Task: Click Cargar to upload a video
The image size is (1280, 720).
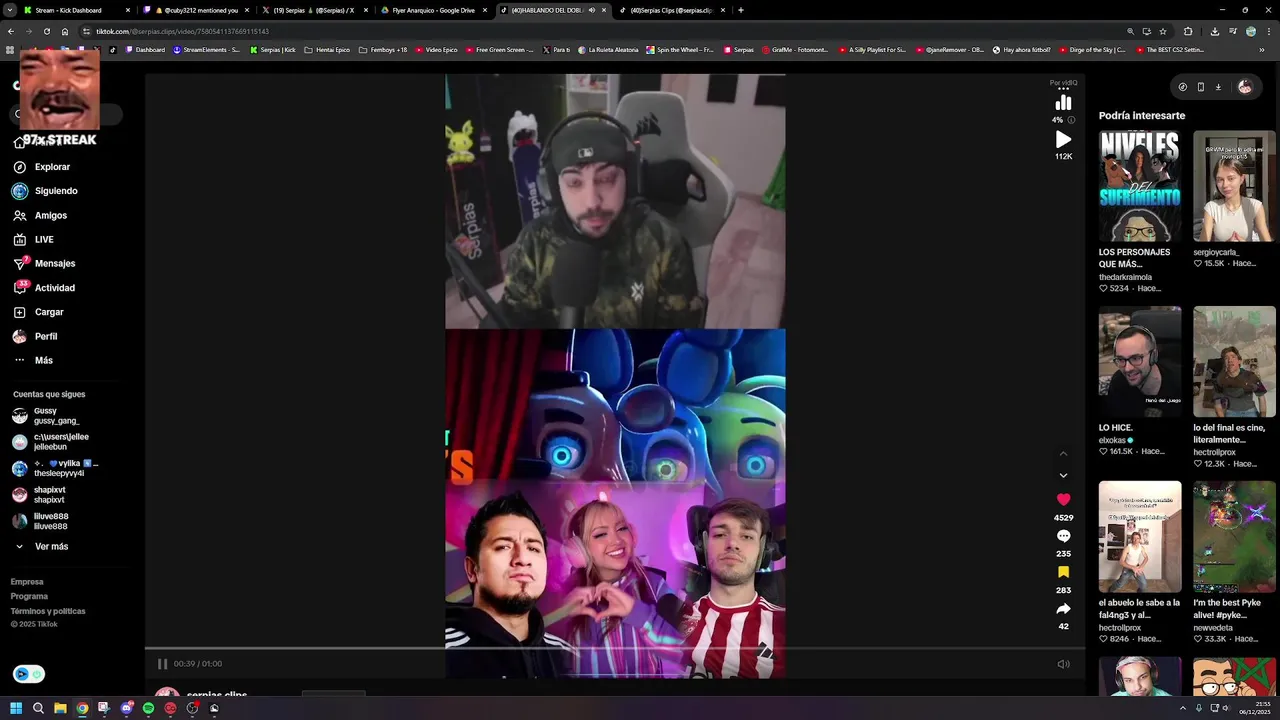Action: pos(38,312)
